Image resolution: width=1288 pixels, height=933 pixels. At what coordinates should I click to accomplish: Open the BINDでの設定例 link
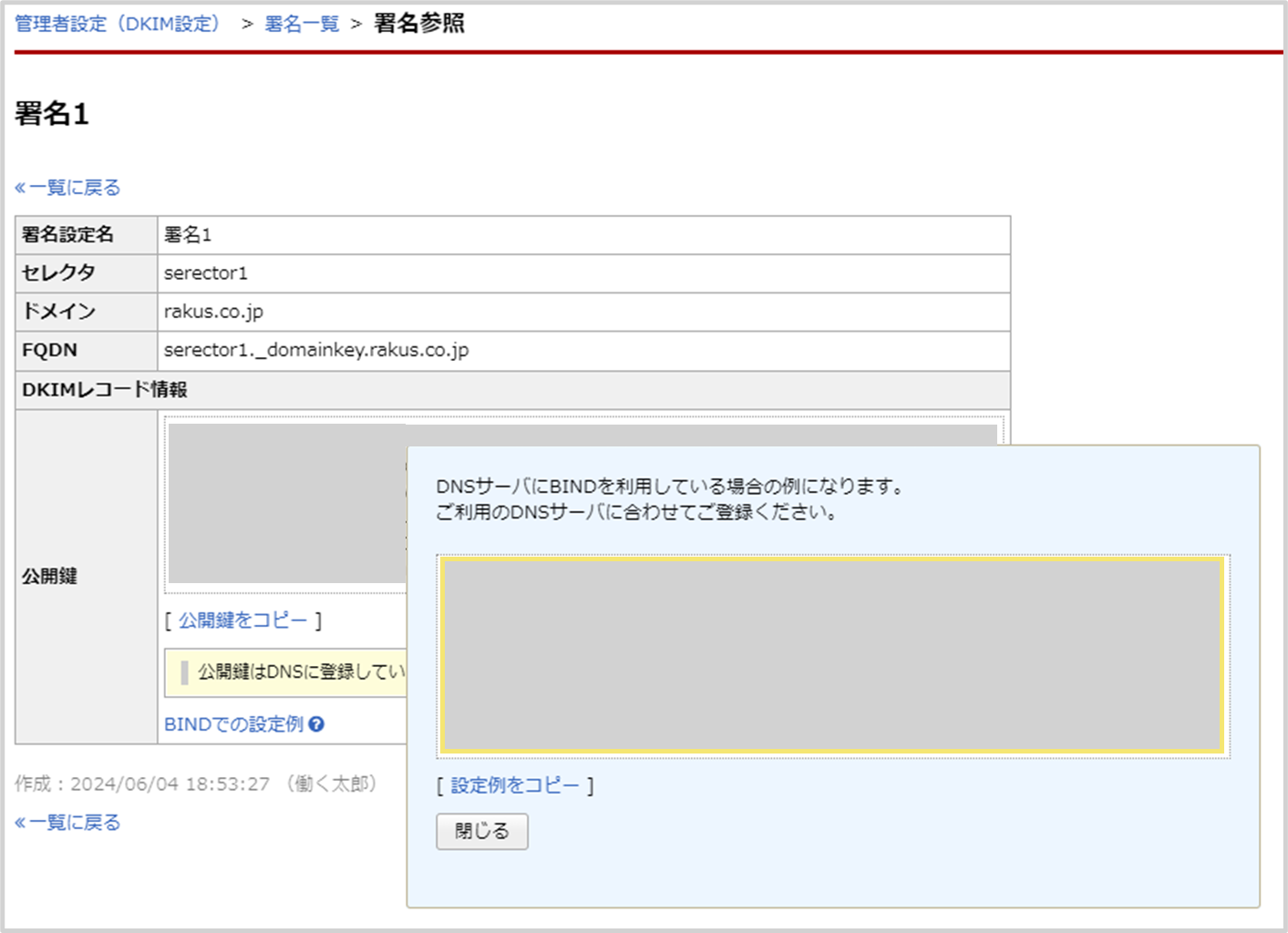pos(231,724)
